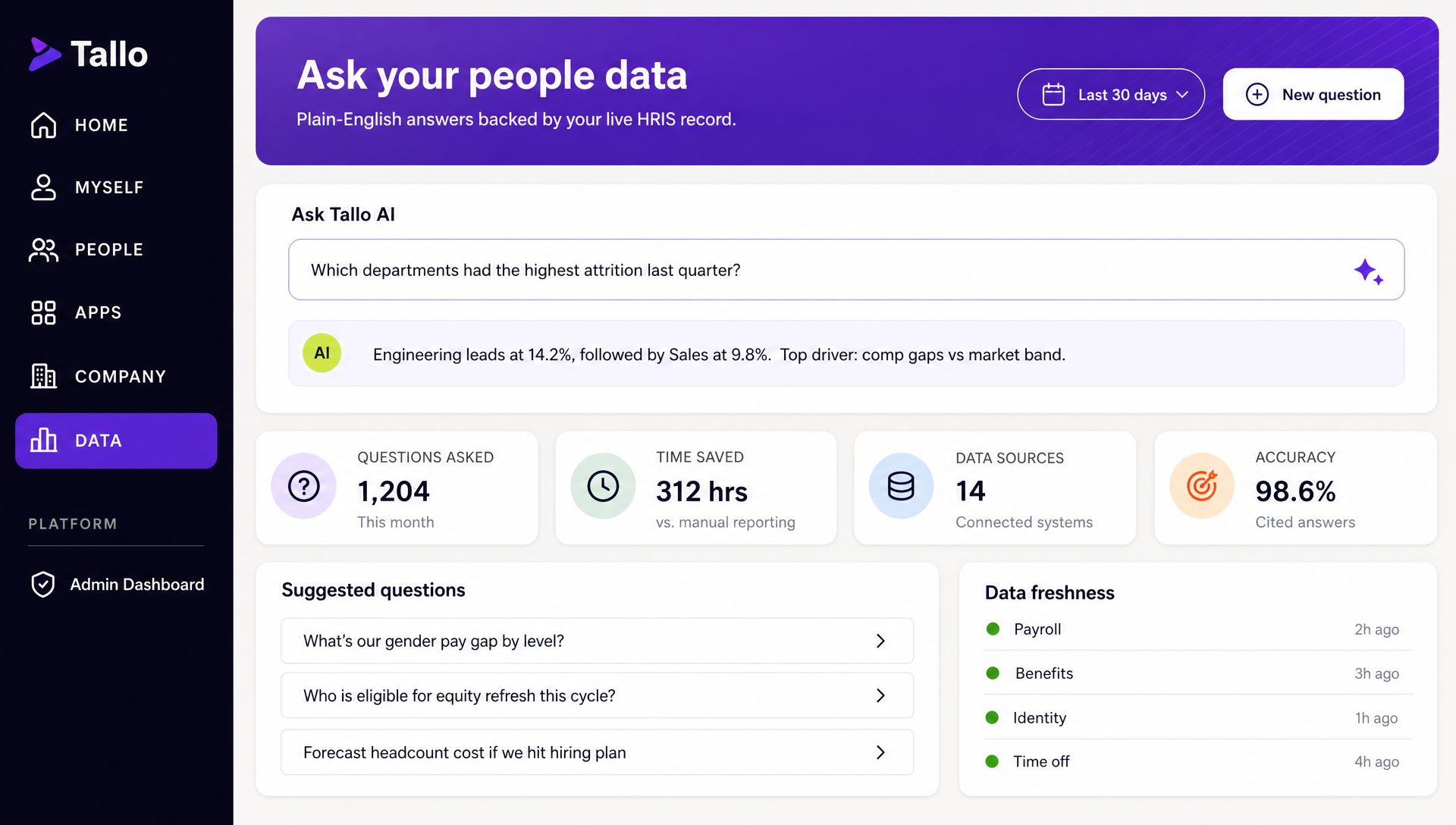1456x825 pixels.
Task: Click the green status dot for Time off
Action: [x=992, y=761]
